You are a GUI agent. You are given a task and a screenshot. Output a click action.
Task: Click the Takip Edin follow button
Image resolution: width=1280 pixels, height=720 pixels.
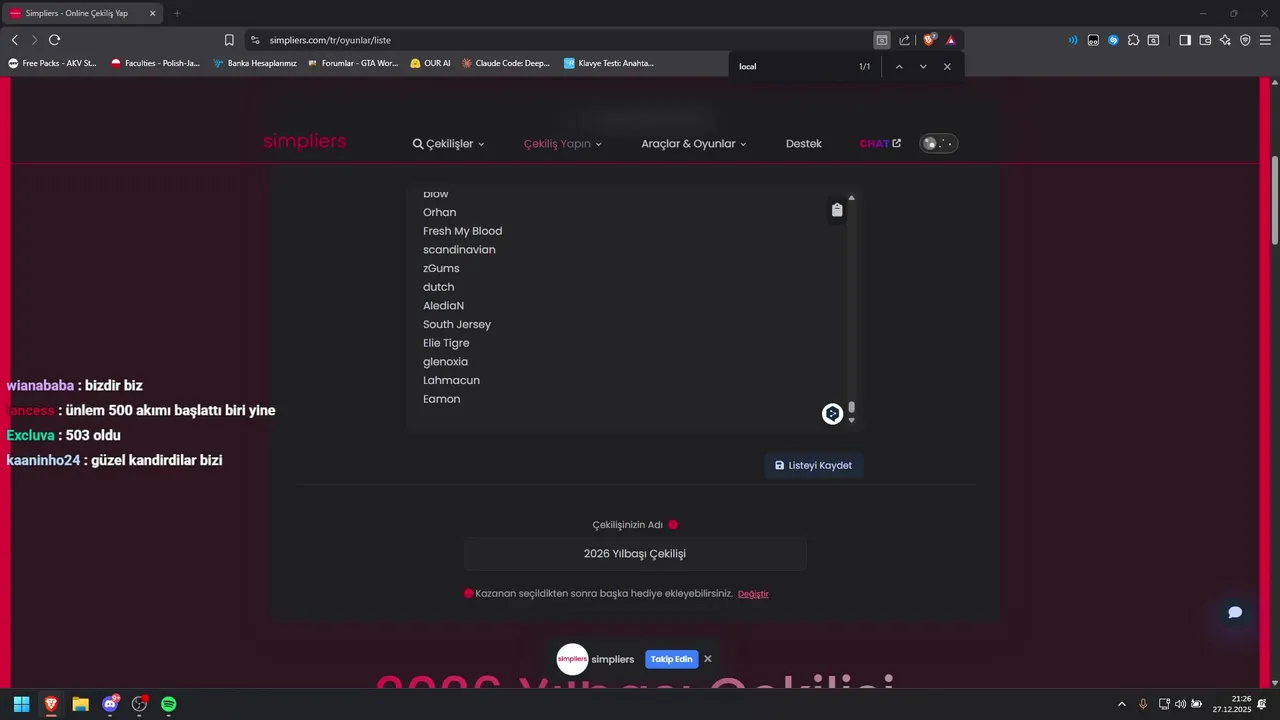click(x=672, y=659)
